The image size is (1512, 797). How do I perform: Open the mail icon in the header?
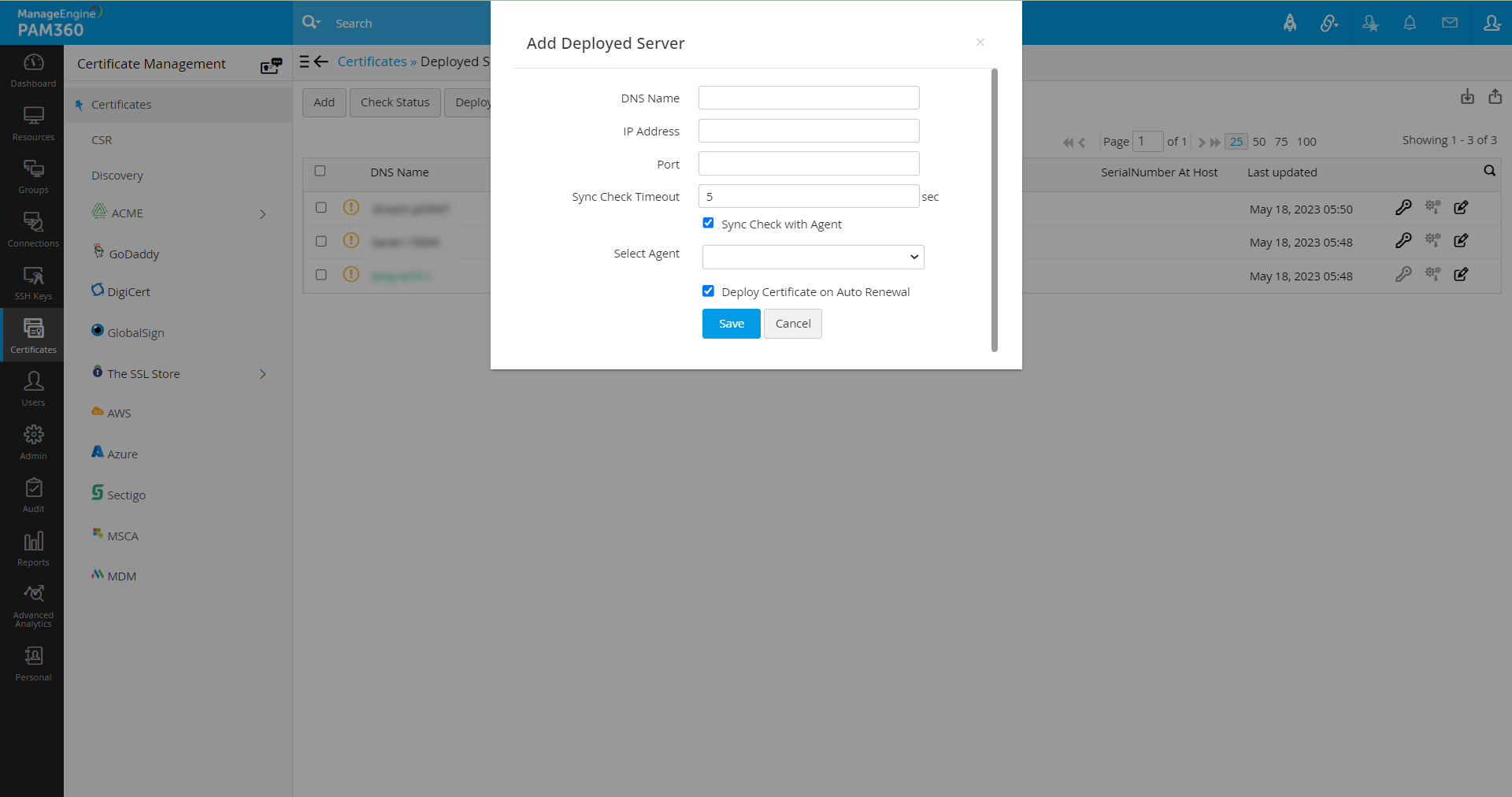pyautogui.click(x=1450, y=23)
